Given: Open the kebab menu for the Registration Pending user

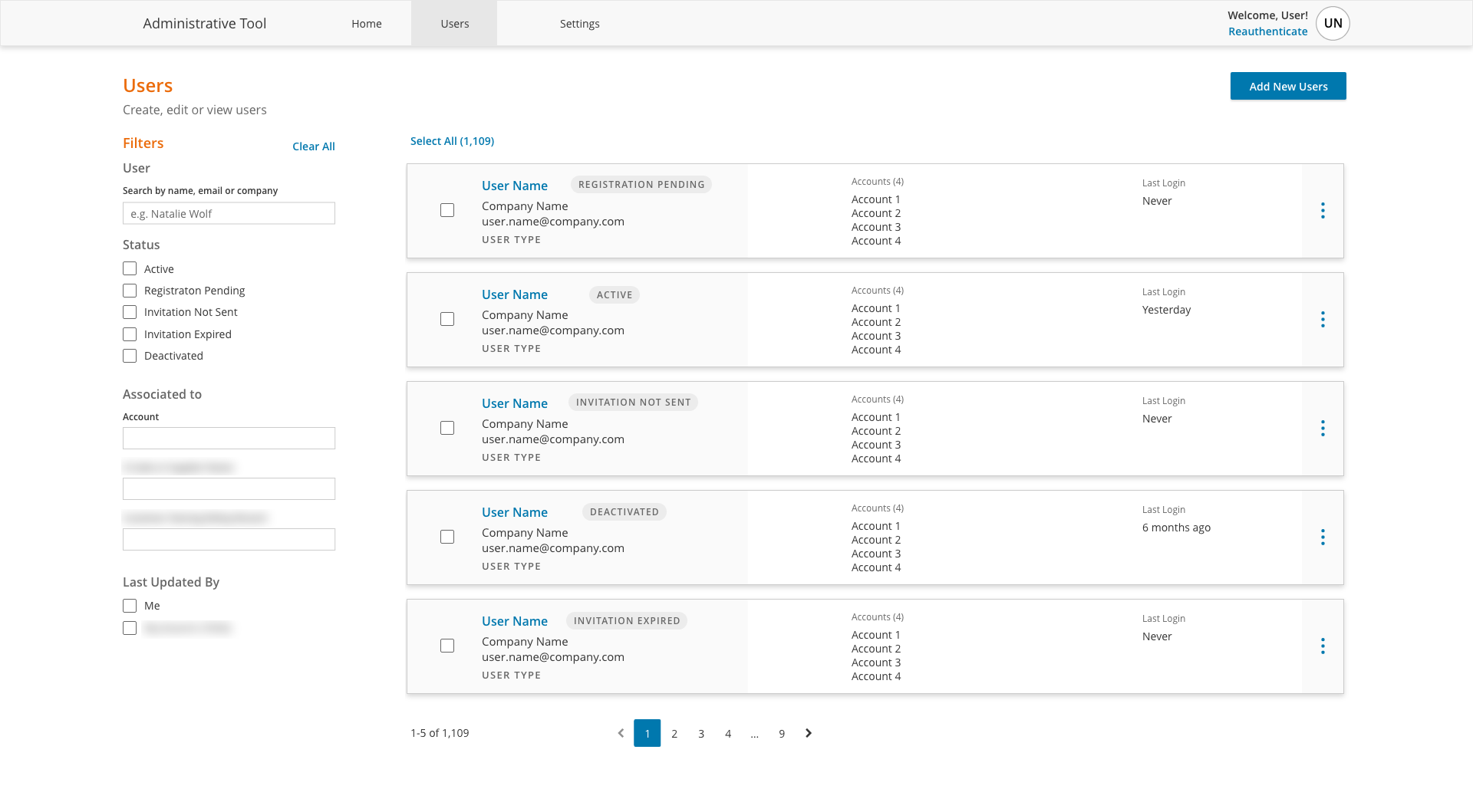Looking at the screenshot, I should tap(1323, 211).
